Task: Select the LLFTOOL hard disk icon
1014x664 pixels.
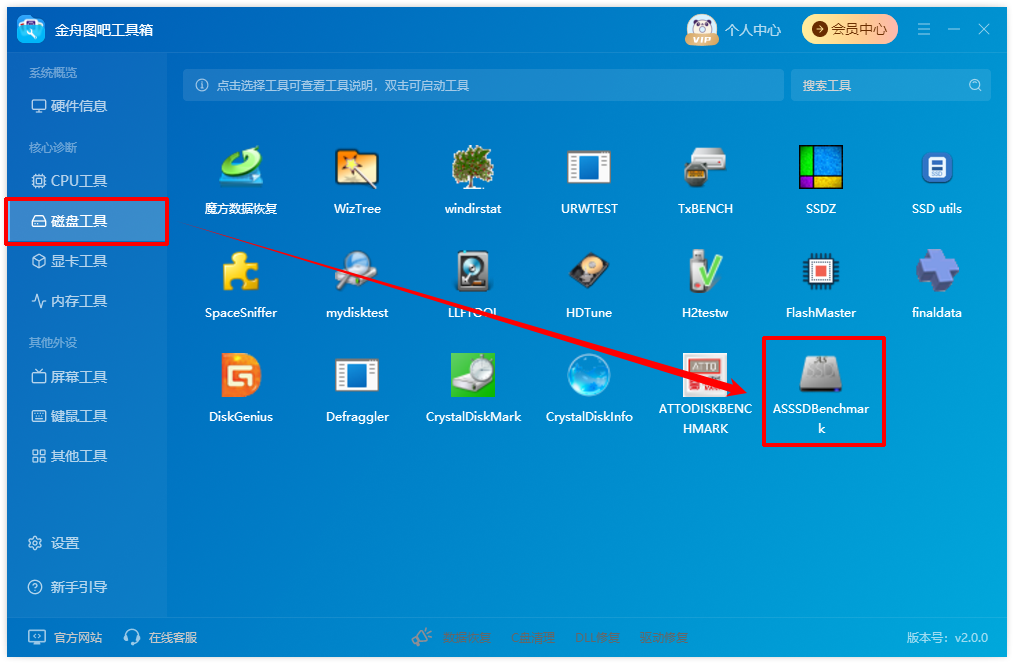Action: pyautogui.click(x=473, y=271)
